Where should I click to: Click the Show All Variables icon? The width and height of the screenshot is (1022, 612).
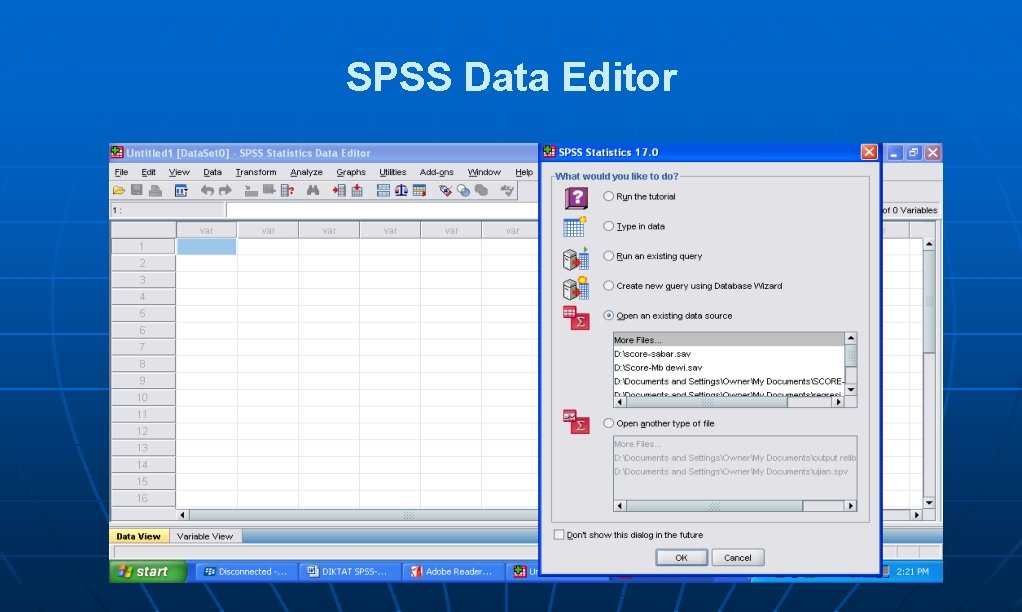[x=481, y=190]
